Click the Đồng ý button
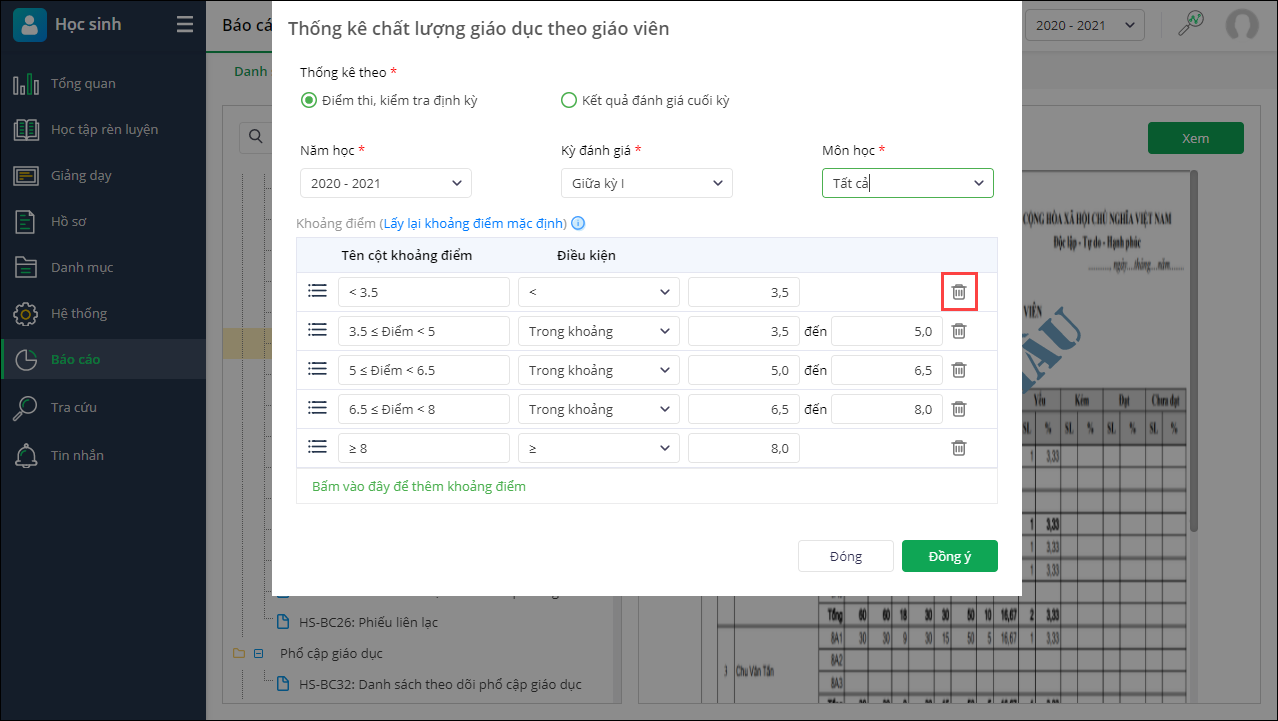Image resolution: width=1278 pixels, height=721 pixels. (x=949, y=557)
